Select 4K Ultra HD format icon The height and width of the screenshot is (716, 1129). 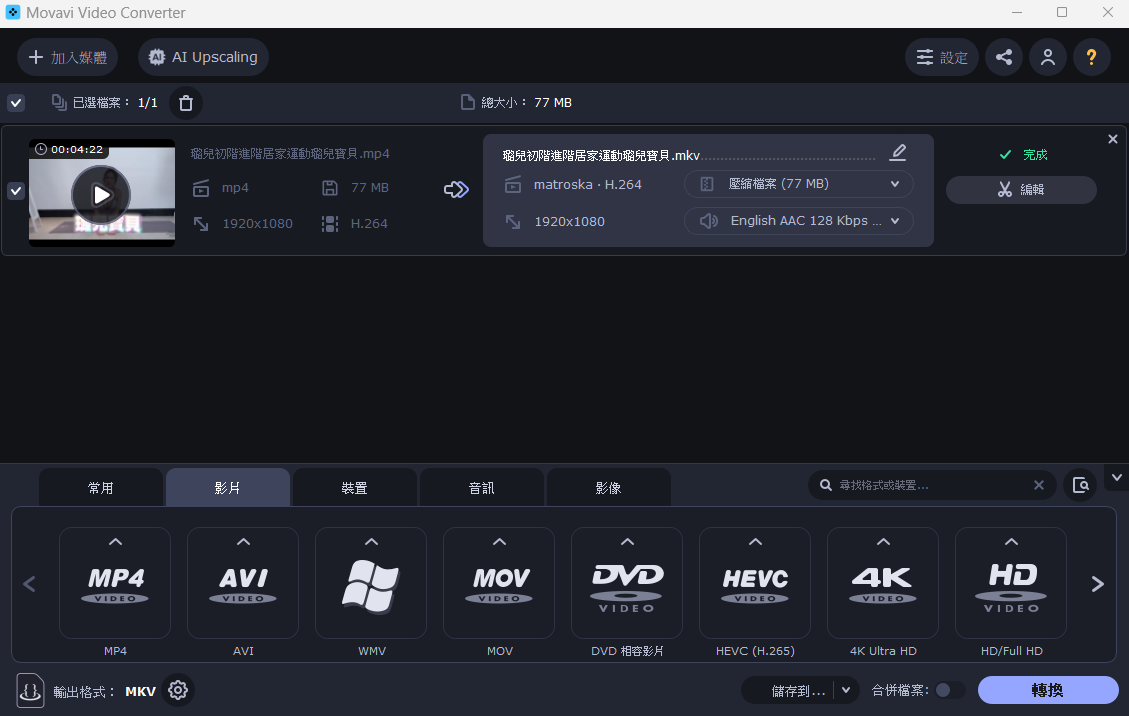click(883, 583)
